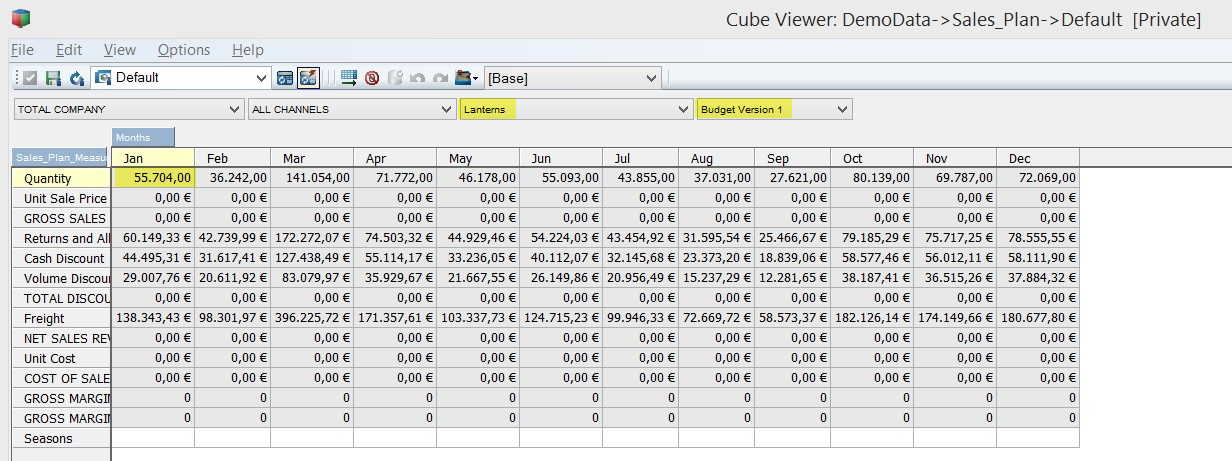Screen dimensions: 1232x461
Task: Expand the Default view dropdown
Action: 262,78
